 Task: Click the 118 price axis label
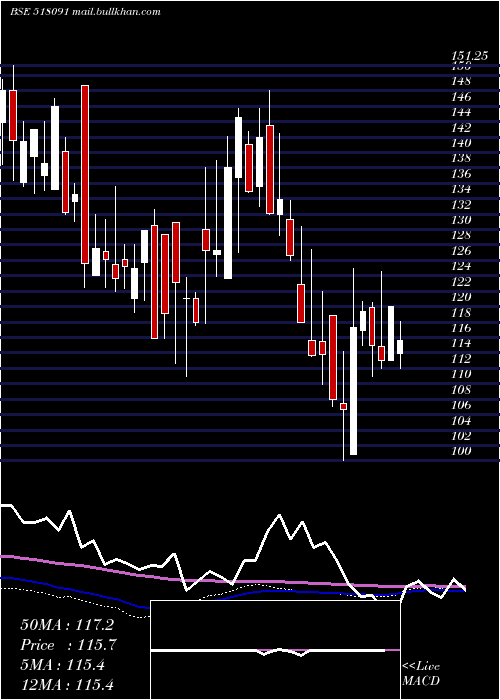click(x=461, y=312)
